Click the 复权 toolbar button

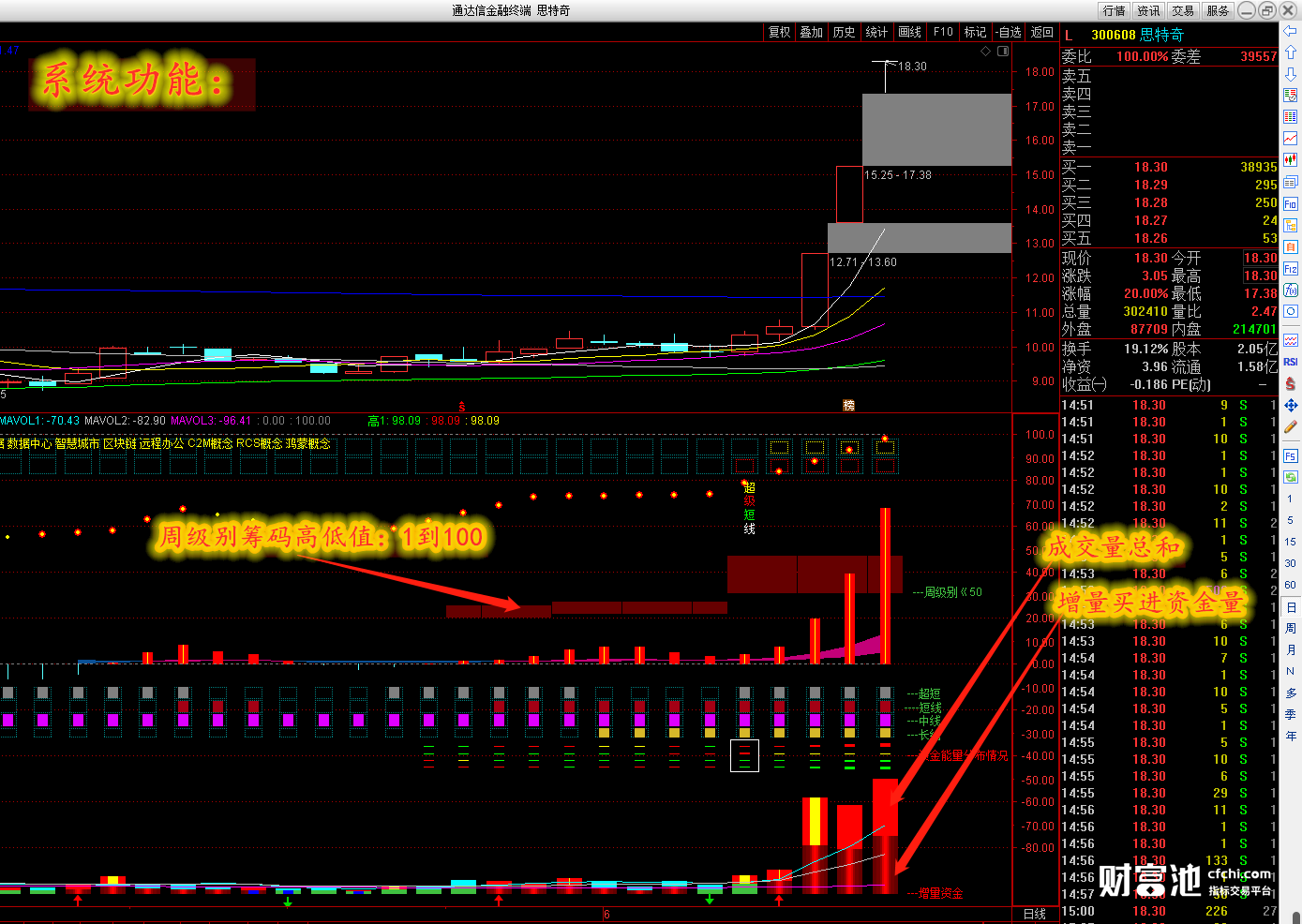tap(780, 32)
